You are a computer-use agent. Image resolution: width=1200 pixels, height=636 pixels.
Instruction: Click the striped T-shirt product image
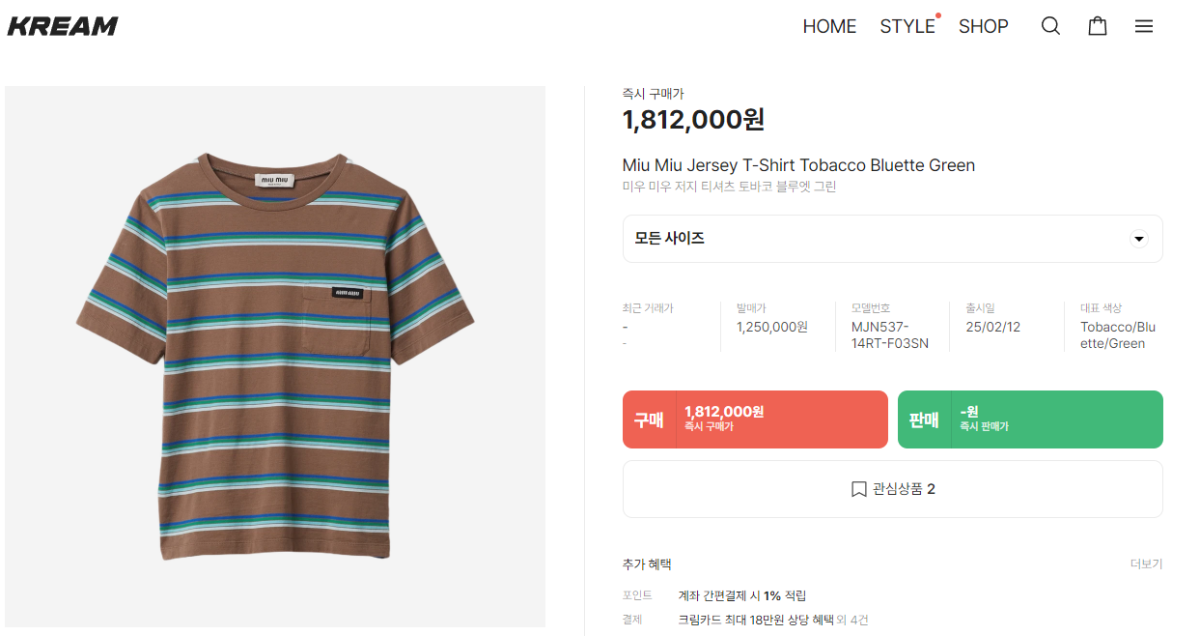(275, 356)
